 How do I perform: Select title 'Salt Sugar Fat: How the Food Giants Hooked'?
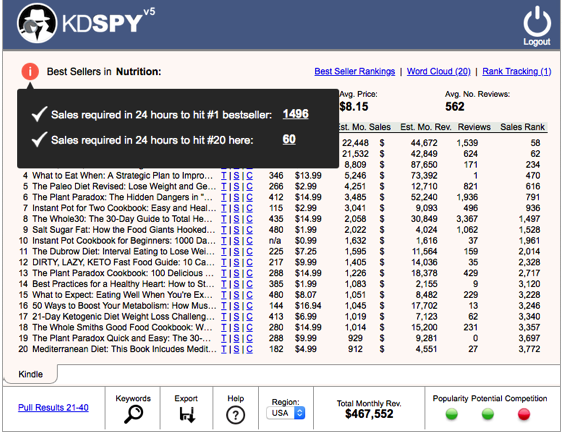pyautogui.click(x=124, y=230)
